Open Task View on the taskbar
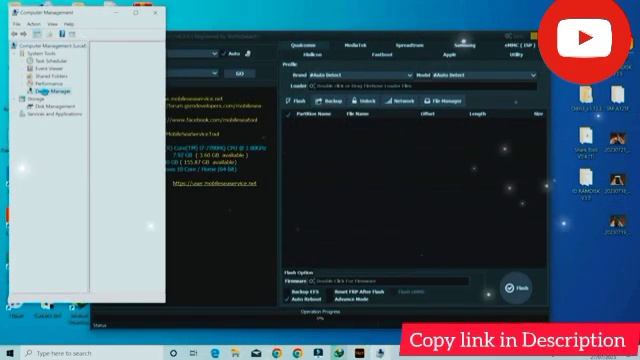640x360 pixels. pos(193,353)
